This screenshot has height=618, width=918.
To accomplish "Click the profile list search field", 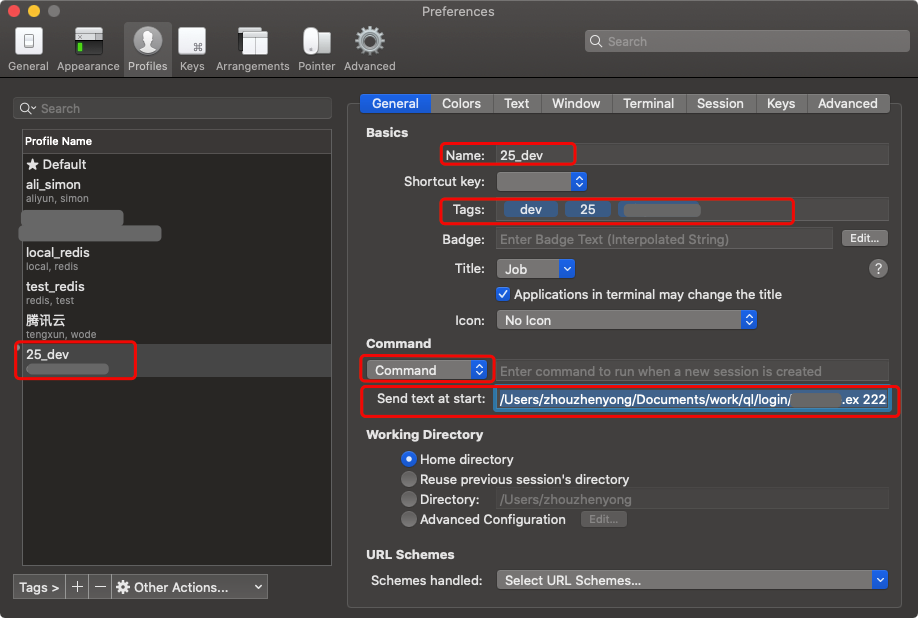I will (x=172, y=108).
